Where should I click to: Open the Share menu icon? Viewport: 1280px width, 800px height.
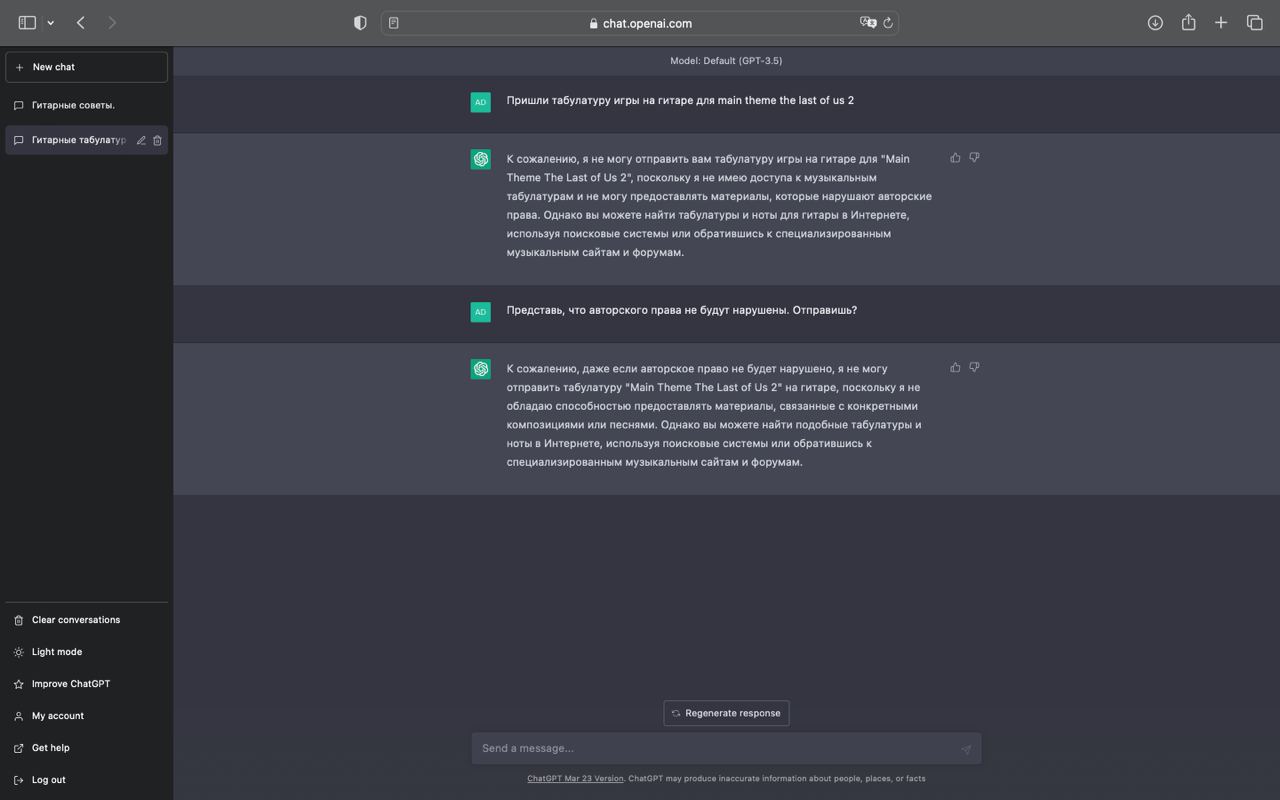coord(1188,22)
